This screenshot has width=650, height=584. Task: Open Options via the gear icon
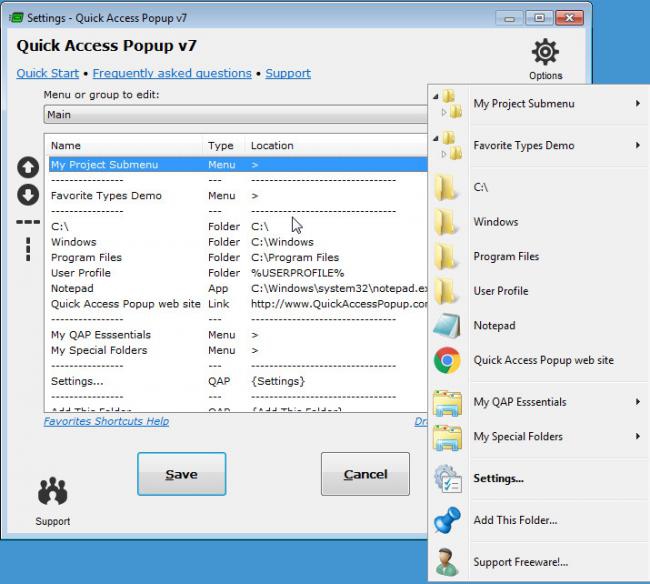(x=545, y=52)
